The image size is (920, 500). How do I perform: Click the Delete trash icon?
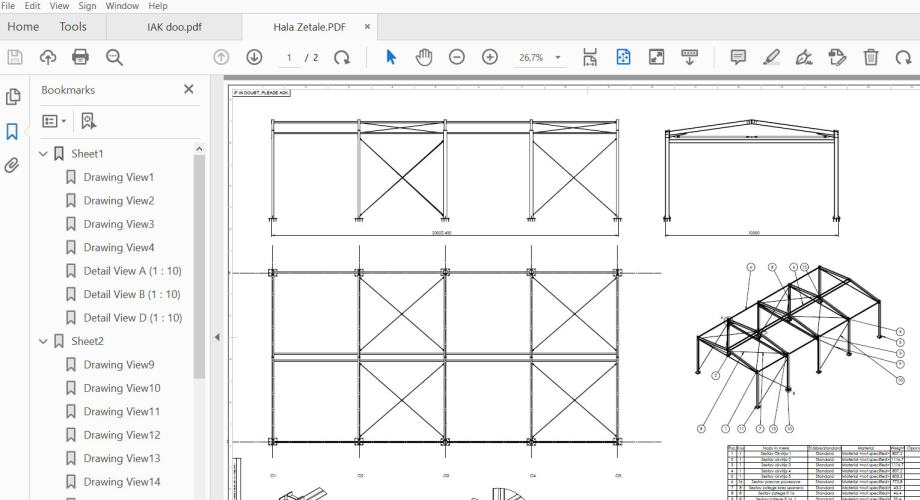click(x=871, y=58)
